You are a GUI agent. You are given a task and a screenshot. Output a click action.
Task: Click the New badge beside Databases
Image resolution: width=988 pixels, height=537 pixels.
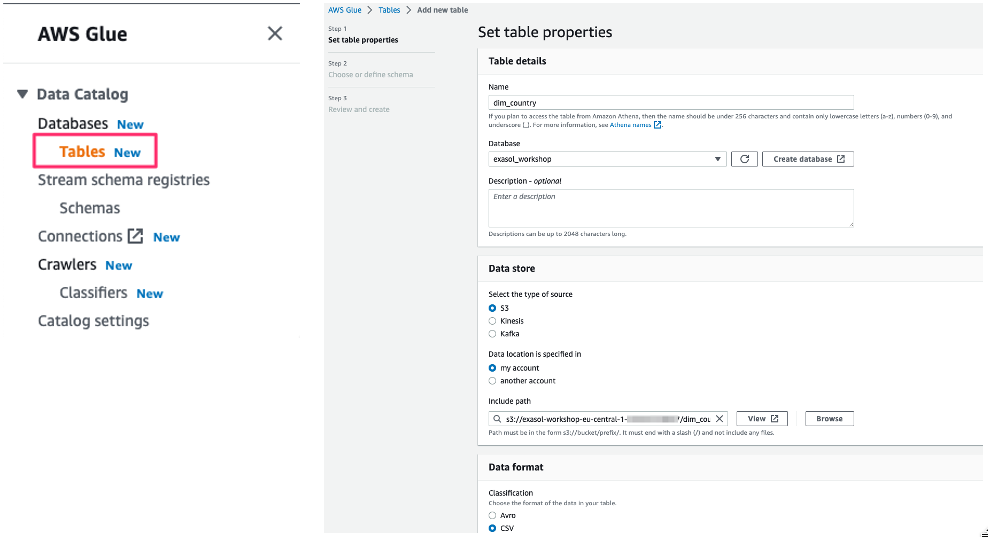[x=130, y=125]
